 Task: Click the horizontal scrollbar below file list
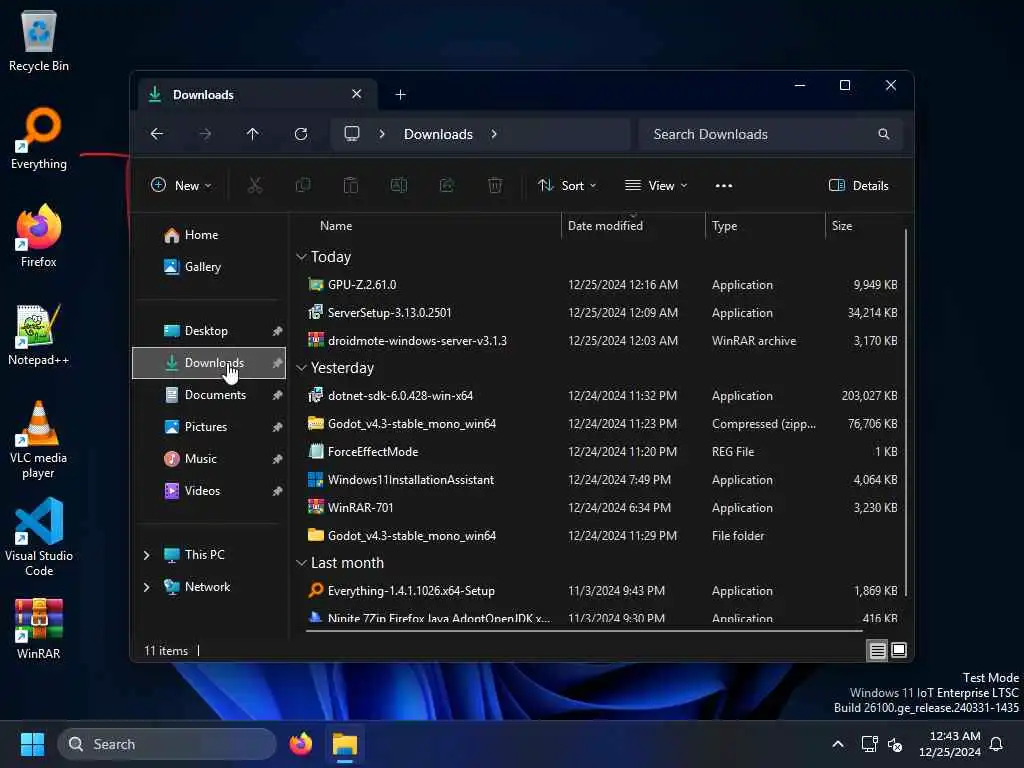tap(584, 631)
